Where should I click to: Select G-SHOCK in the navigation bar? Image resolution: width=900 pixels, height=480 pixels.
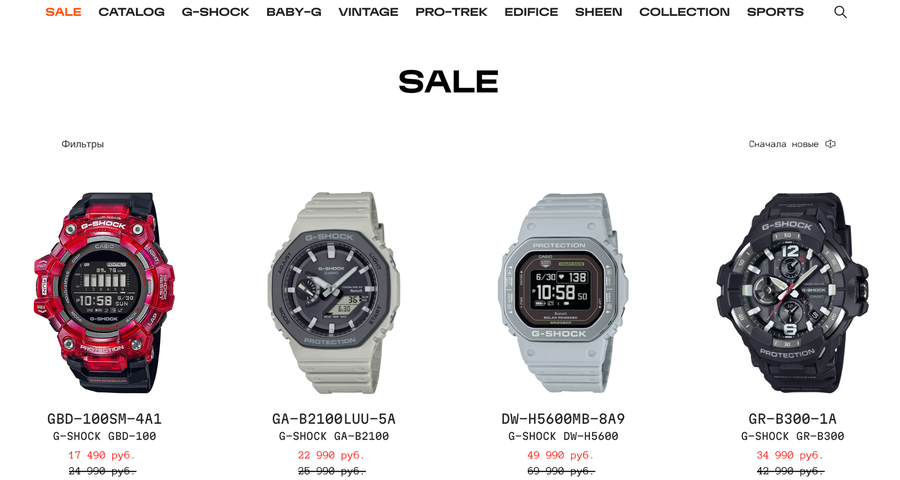215,12
